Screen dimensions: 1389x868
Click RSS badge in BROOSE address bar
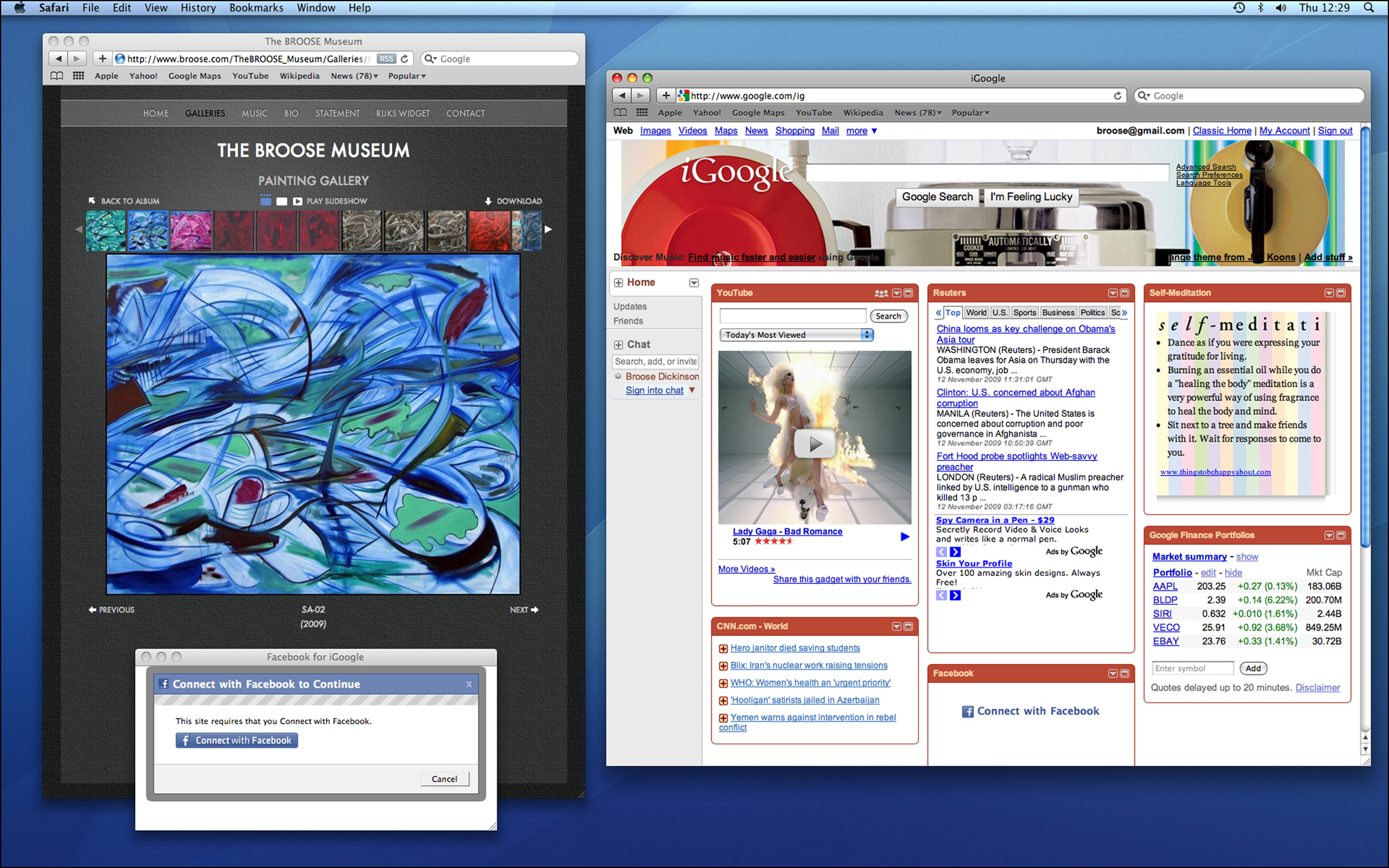pos(386,59)
